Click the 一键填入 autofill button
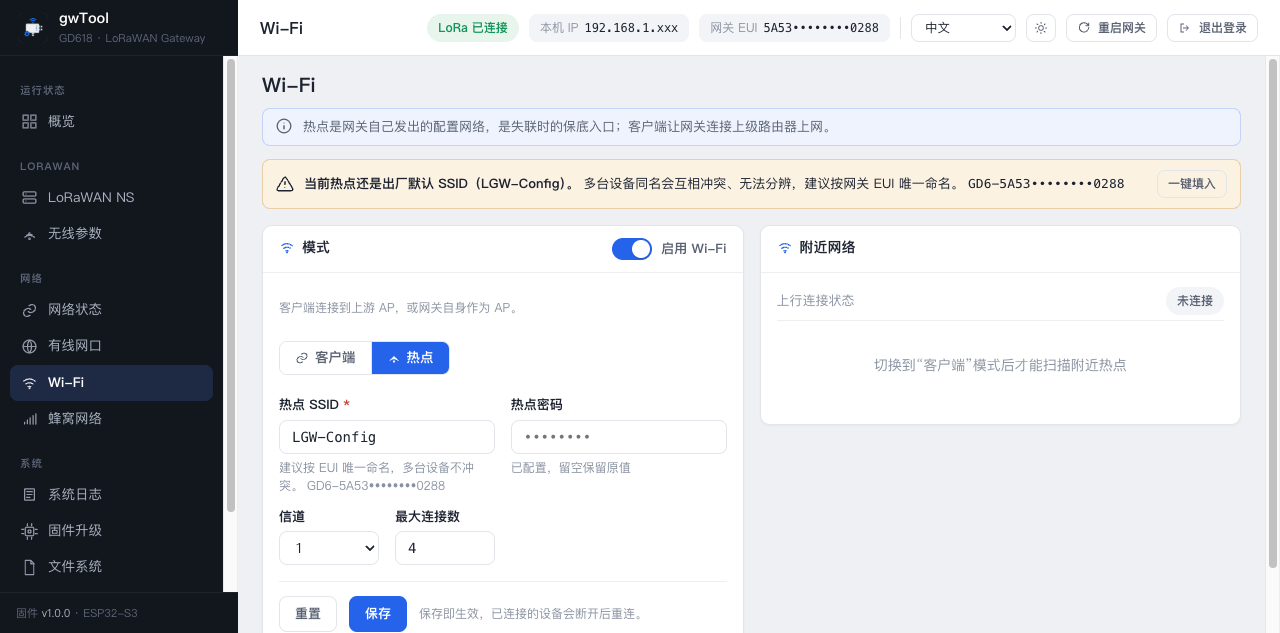The image size is (1280, 633). coord(1192,184)
